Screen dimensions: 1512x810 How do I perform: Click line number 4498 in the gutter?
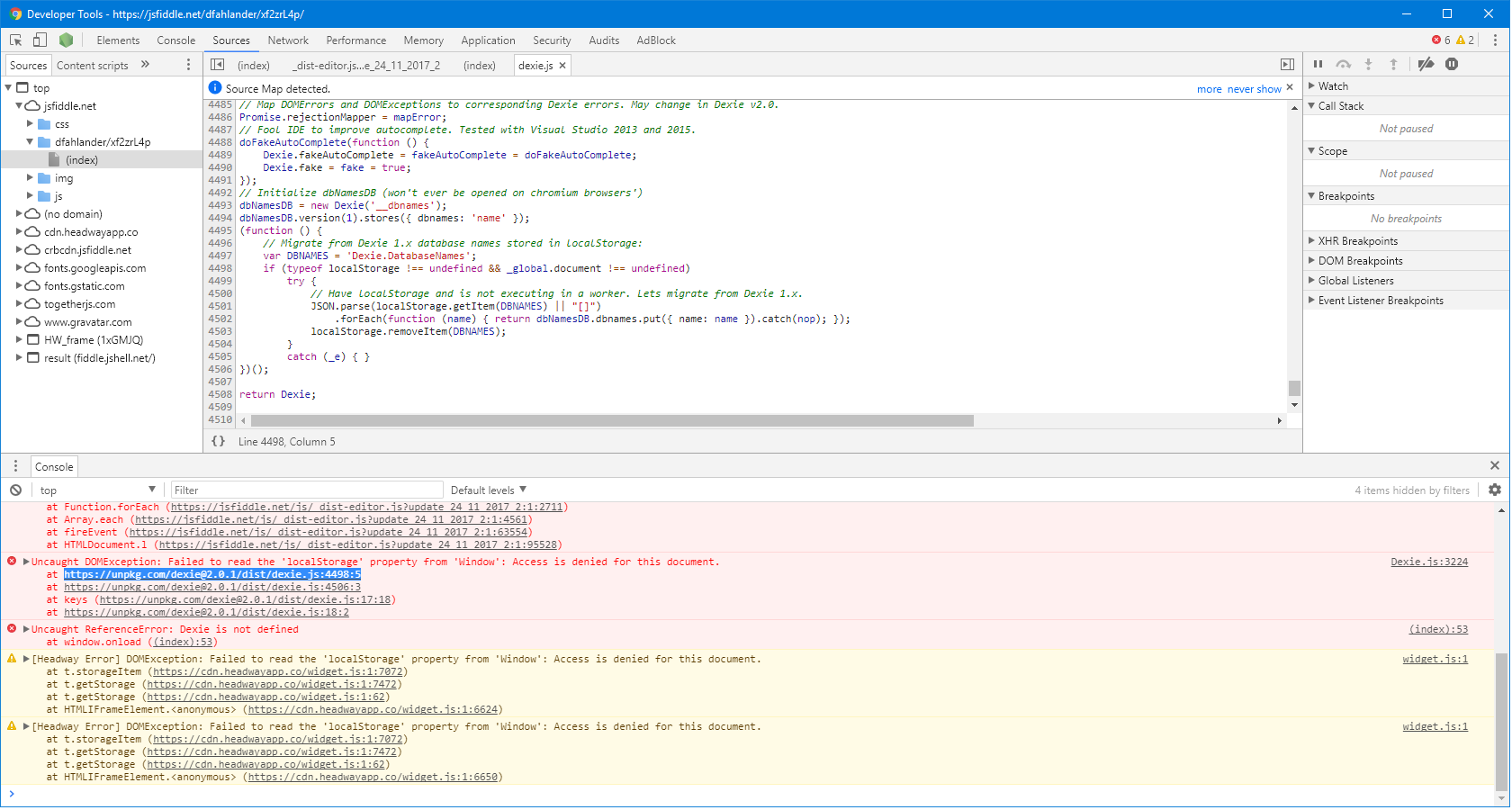pos(220,268)
